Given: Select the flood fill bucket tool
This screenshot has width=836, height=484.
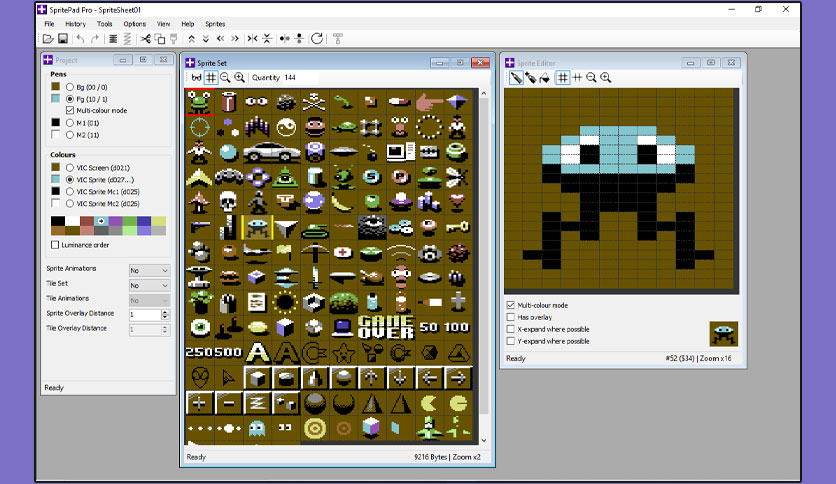Looking at the screenshot, I should pos(544,78).
